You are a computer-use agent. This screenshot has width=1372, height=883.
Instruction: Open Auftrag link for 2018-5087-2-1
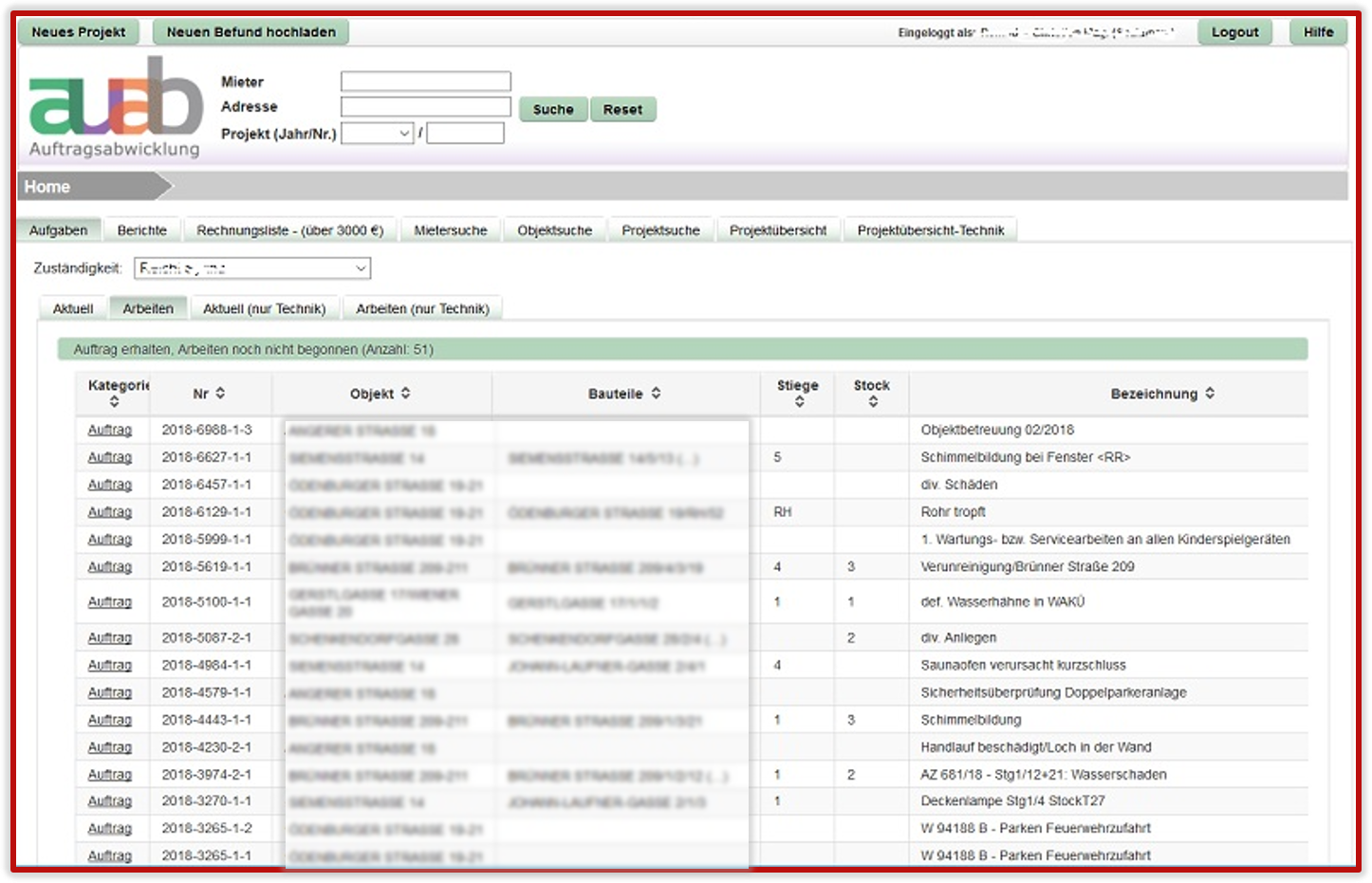(110, 639)
